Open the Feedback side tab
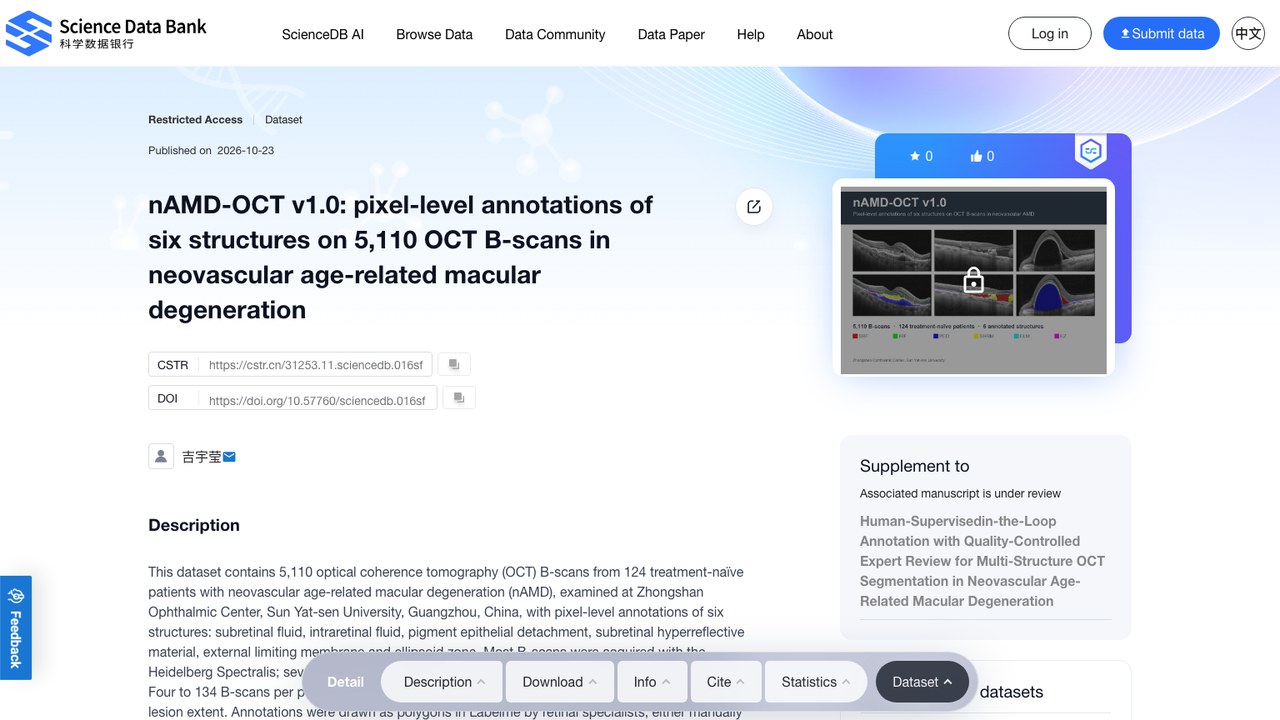 (x=16, y=628)
